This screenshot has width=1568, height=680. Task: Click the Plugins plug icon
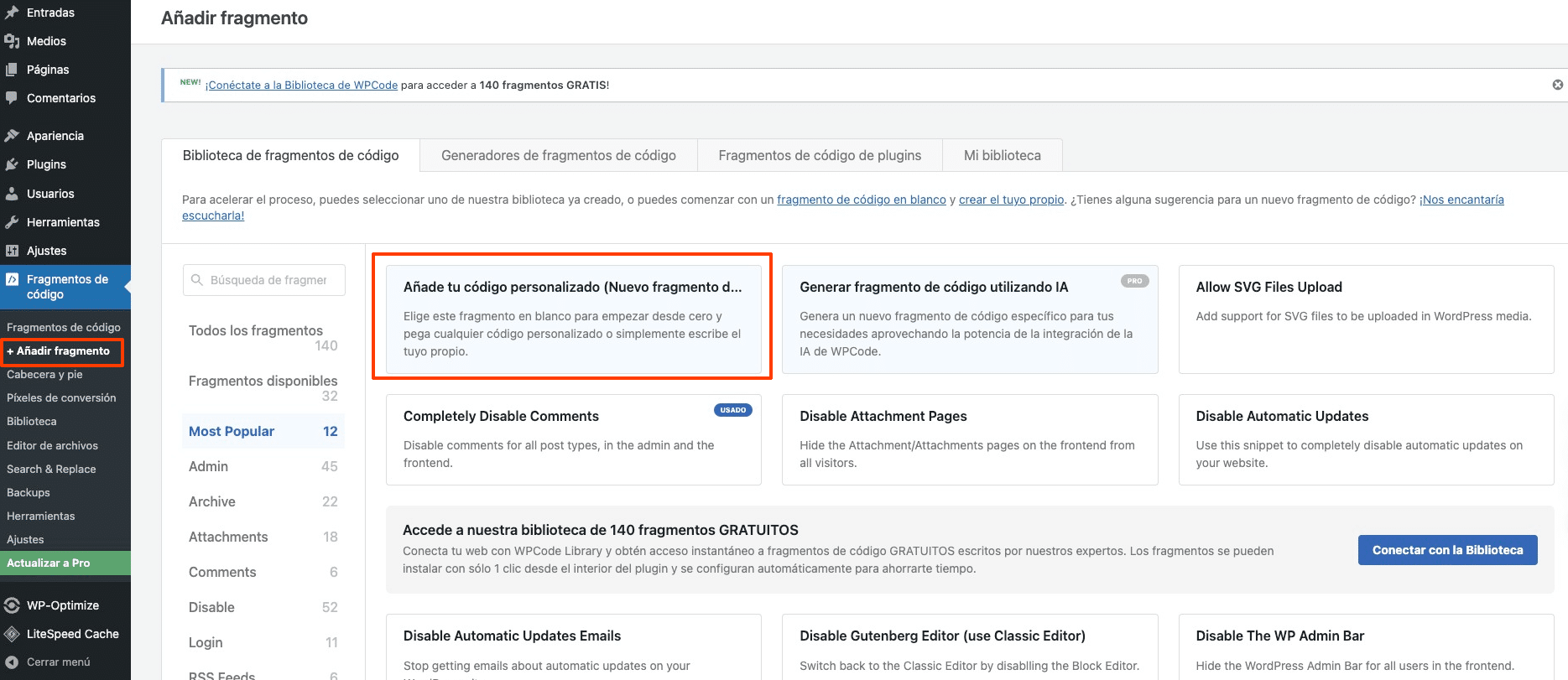tap(12, 164)
